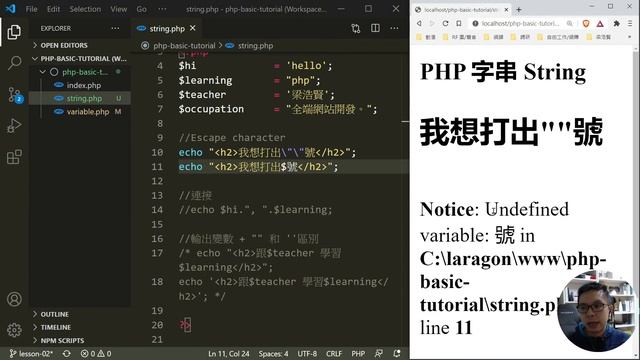Switch to the string.php editor tab
This screenshot has width=640, height=360.
[x=167, y=29]
